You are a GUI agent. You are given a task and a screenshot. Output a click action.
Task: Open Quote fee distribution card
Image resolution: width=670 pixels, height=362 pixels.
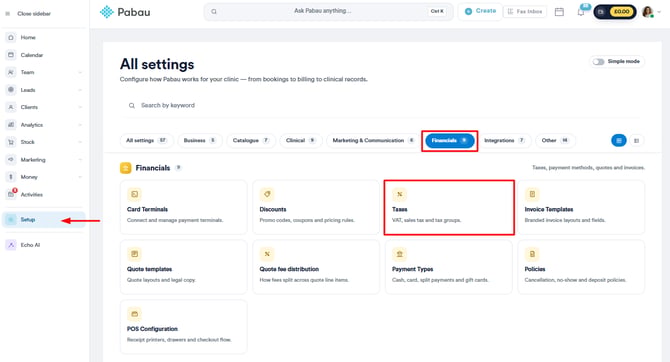click(x=316, y=267)
